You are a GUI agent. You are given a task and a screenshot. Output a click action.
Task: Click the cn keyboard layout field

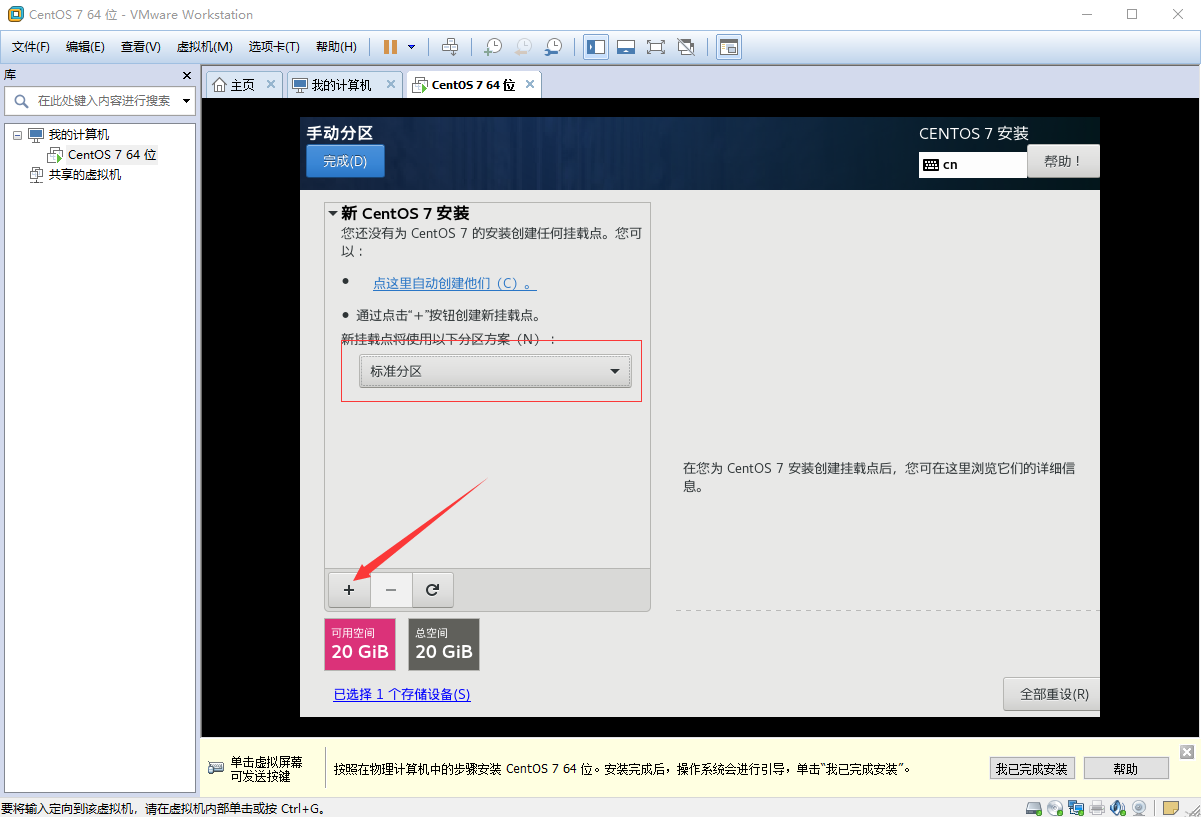(972, 164)
